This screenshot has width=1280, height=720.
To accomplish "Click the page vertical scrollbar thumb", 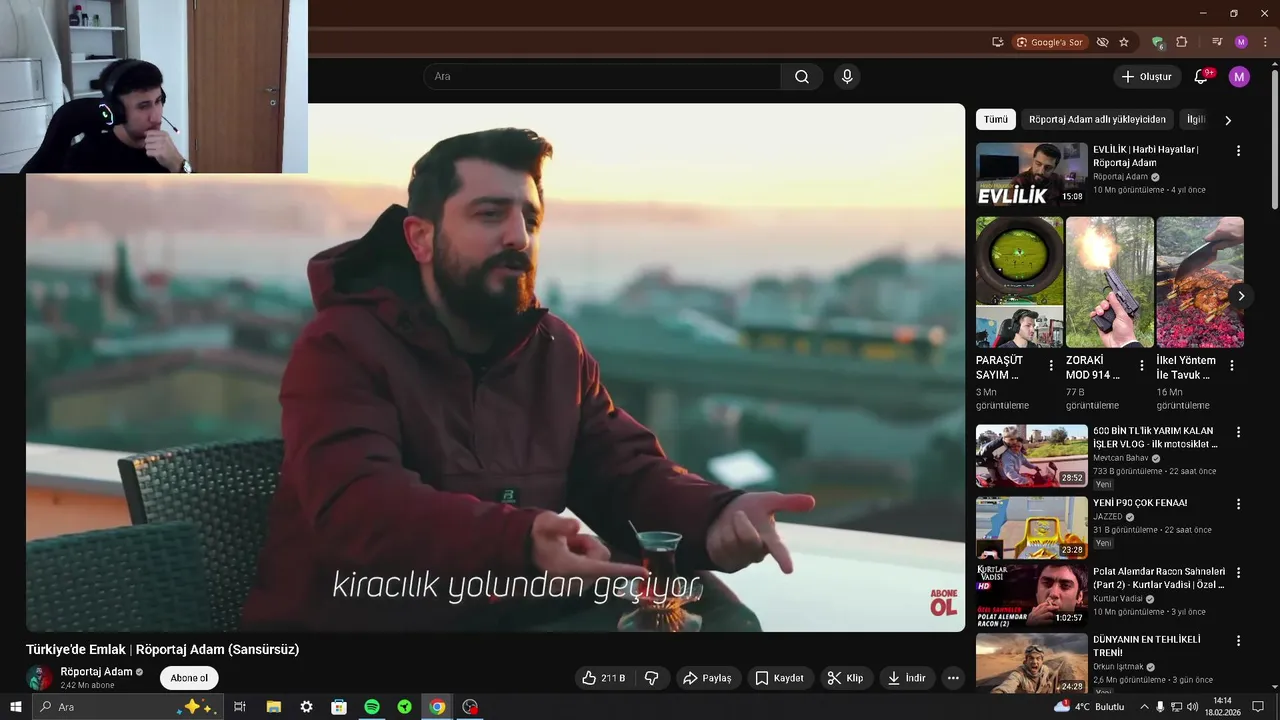I will tap(1274, 140).
